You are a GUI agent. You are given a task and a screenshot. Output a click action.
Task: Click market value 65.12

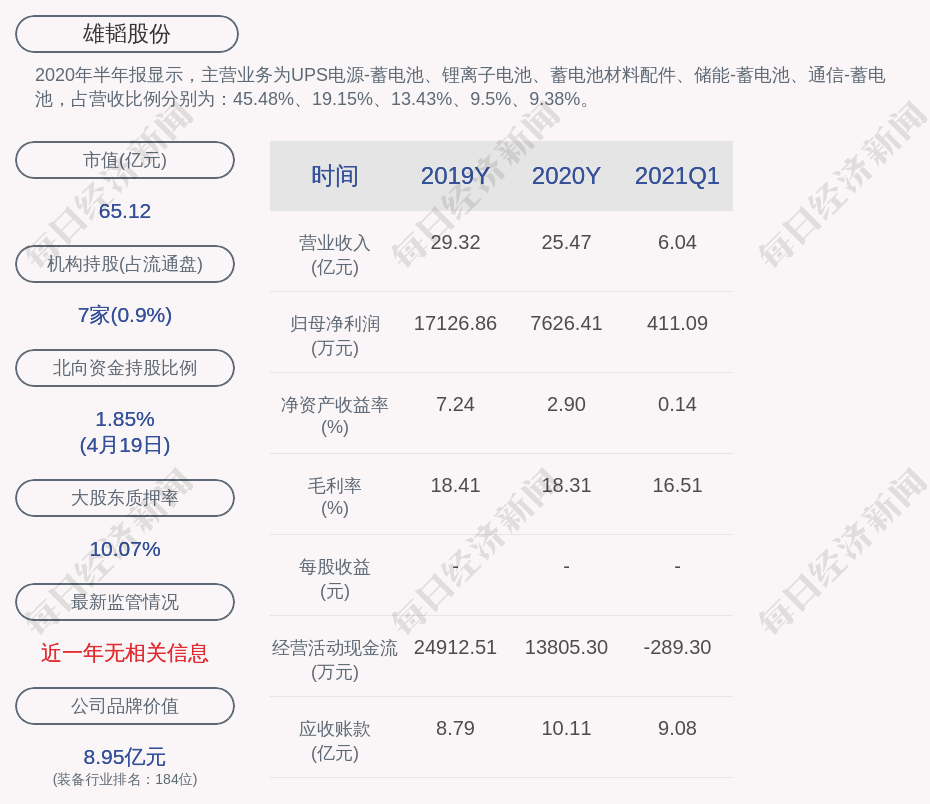[125, 211]
